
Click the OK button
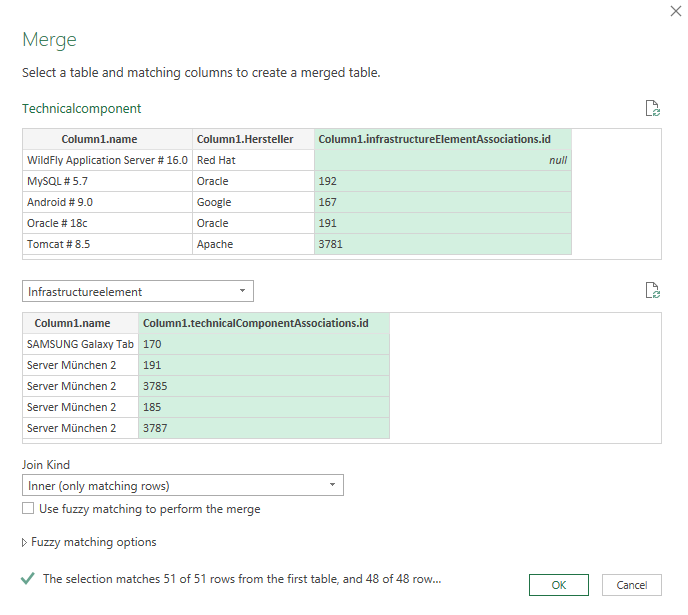click(558, 585)
